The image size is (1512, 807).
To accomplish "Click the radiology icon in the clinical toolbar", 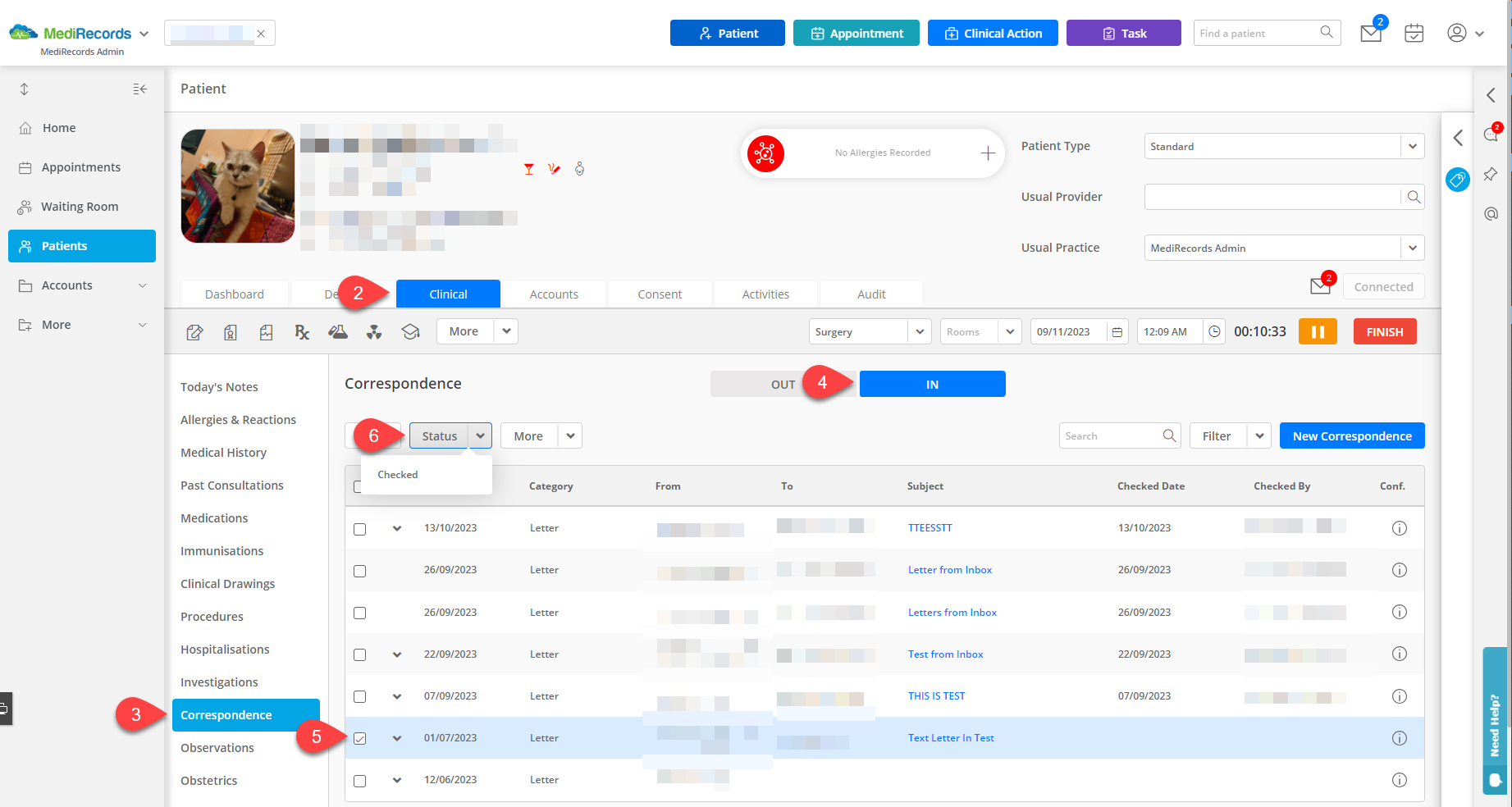I will 374,331.
